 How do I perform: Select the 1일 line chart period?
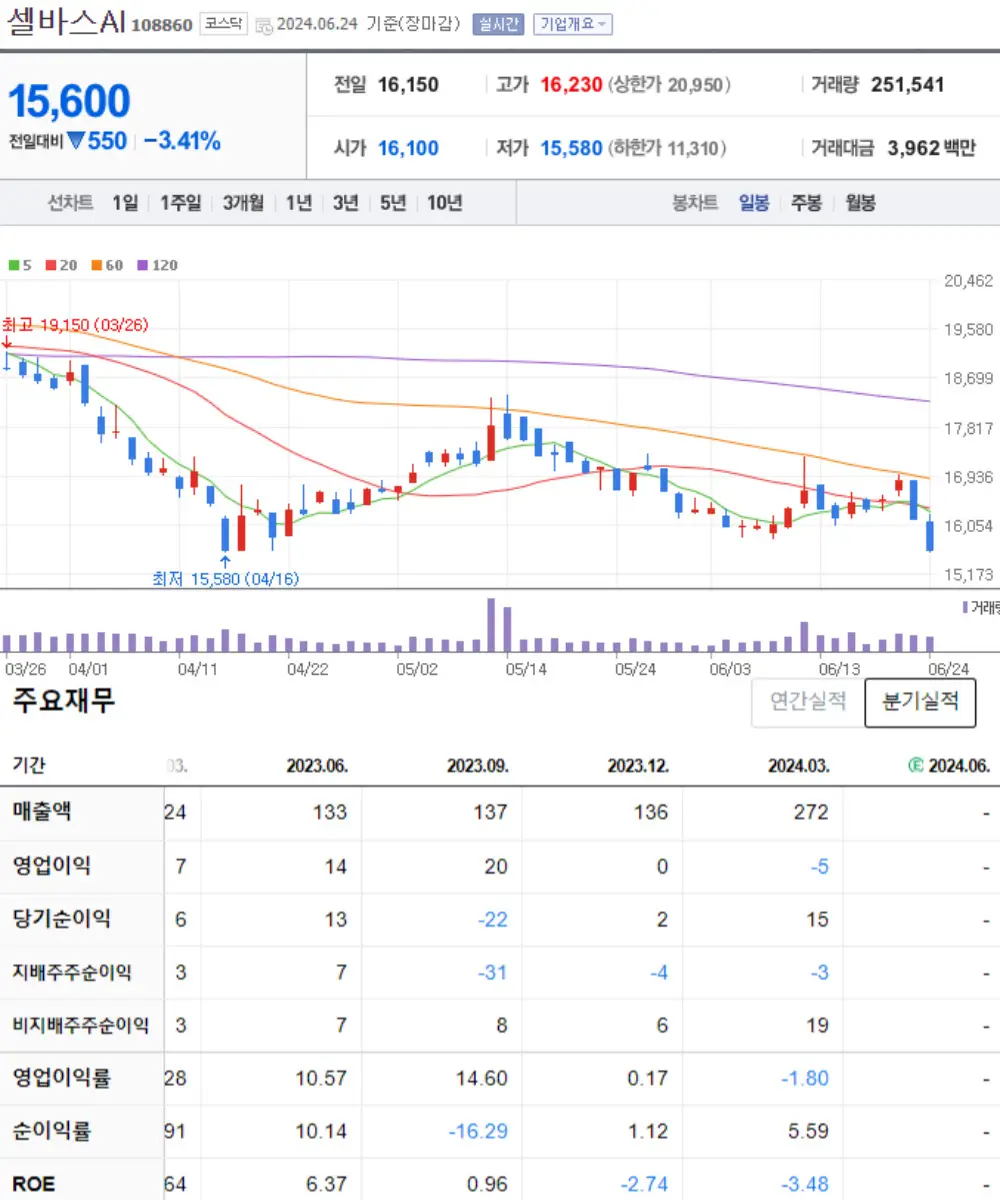pyautogui.click(x=125, y=203)
